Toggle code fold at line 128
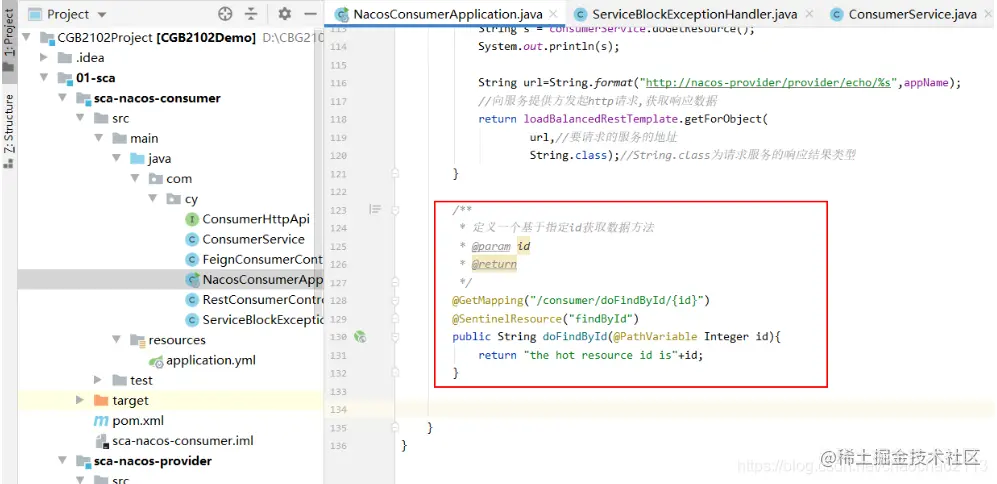The height and width of the screenshot is (484, 997). tap(395, 300)
